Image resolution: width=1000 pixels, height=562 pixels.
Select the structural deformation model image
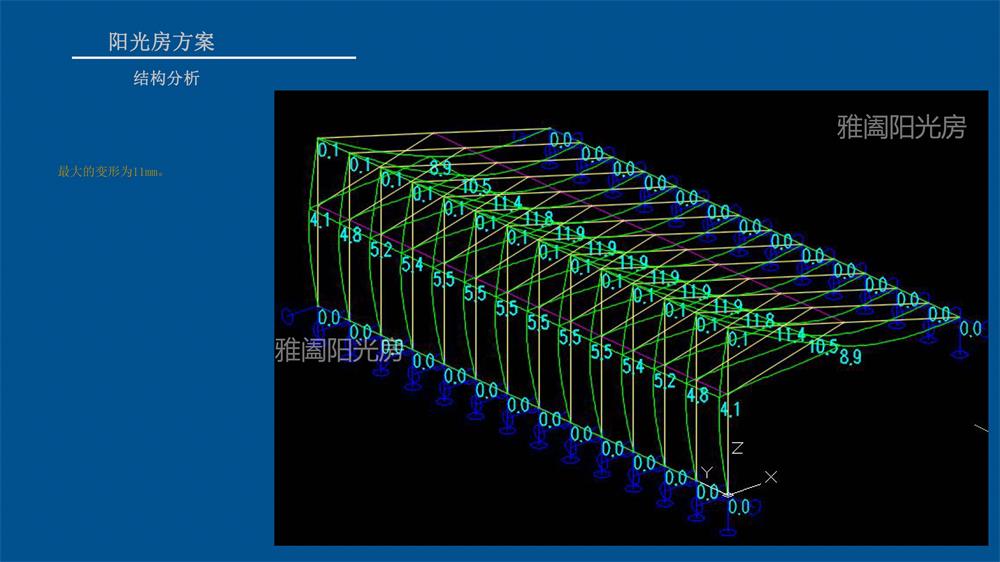[631, 318]
